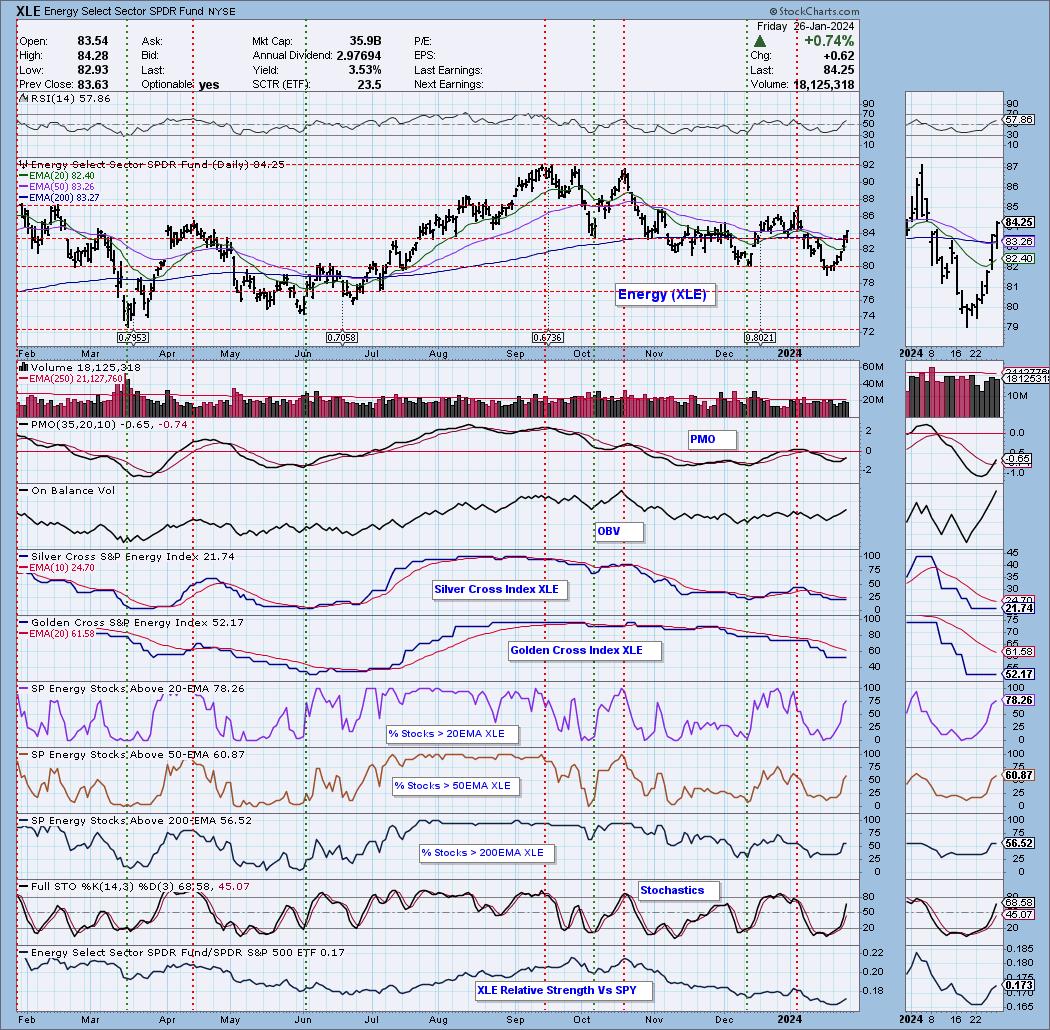Click the 0.7953 low marker under March
This screenshot has width=1050, height=1030.
click(x=133, y=338)
